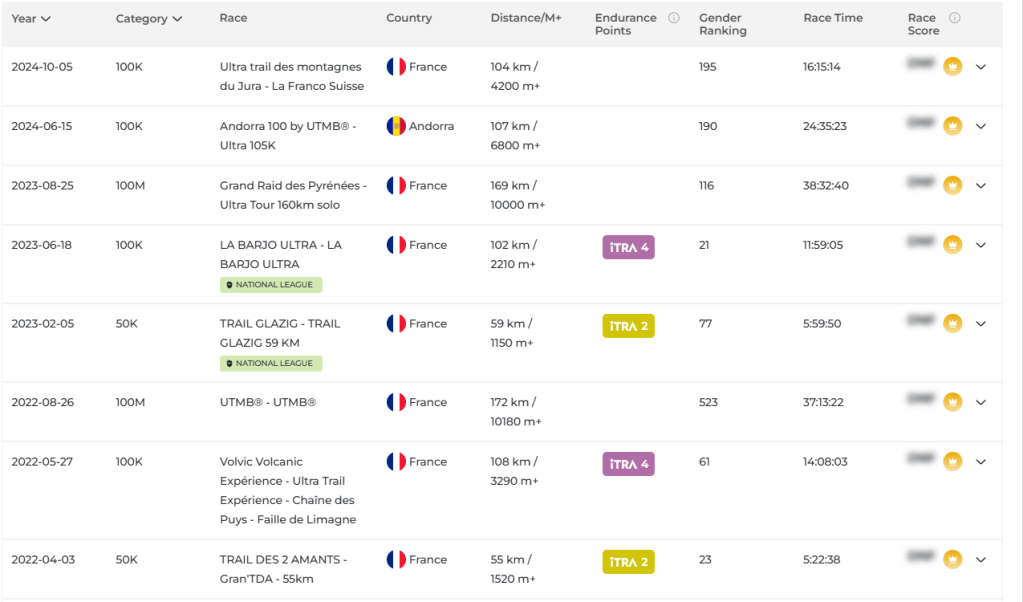Viewport: 1023px width, 602px height.
Task: Open the UTMB® - UTMB® race link
Action: pos(267,403)
